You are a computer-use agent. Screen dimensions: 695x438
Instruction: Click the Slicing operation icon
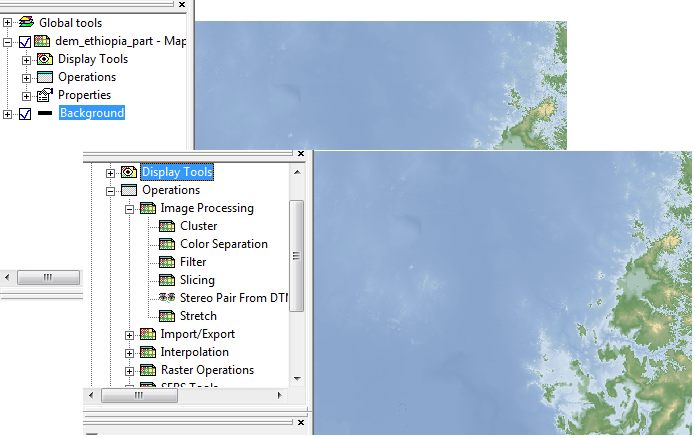tap(167, 280)
